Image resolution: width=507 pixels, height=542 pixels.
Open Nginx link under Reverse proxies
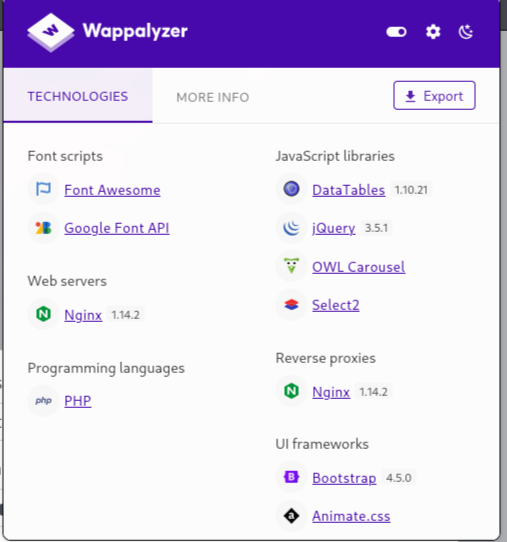click(331, 392)
